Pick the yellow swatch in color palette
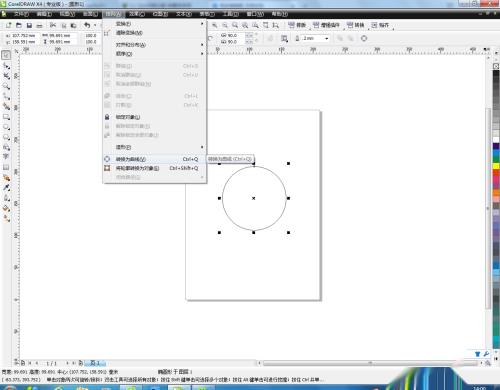The width and height of the screenshot is (500, 390). (x=496, y=166)
